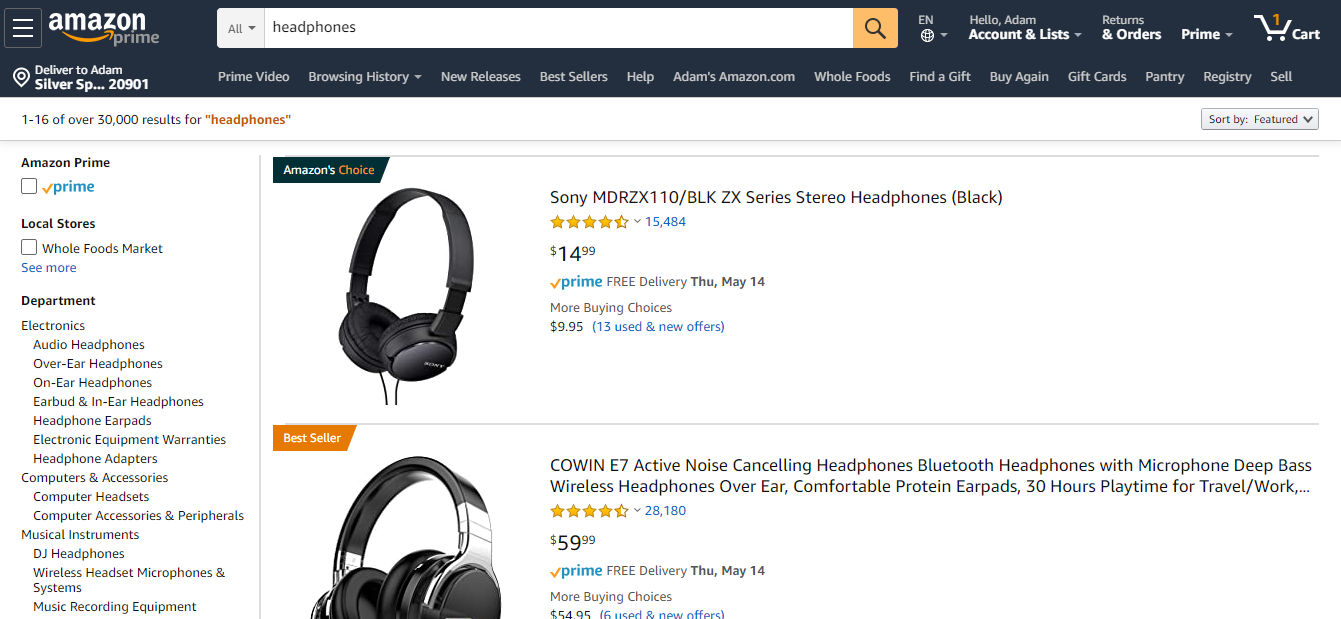Enable the Prime filter checkbox

pyautogui.click(x=29, y=186)
